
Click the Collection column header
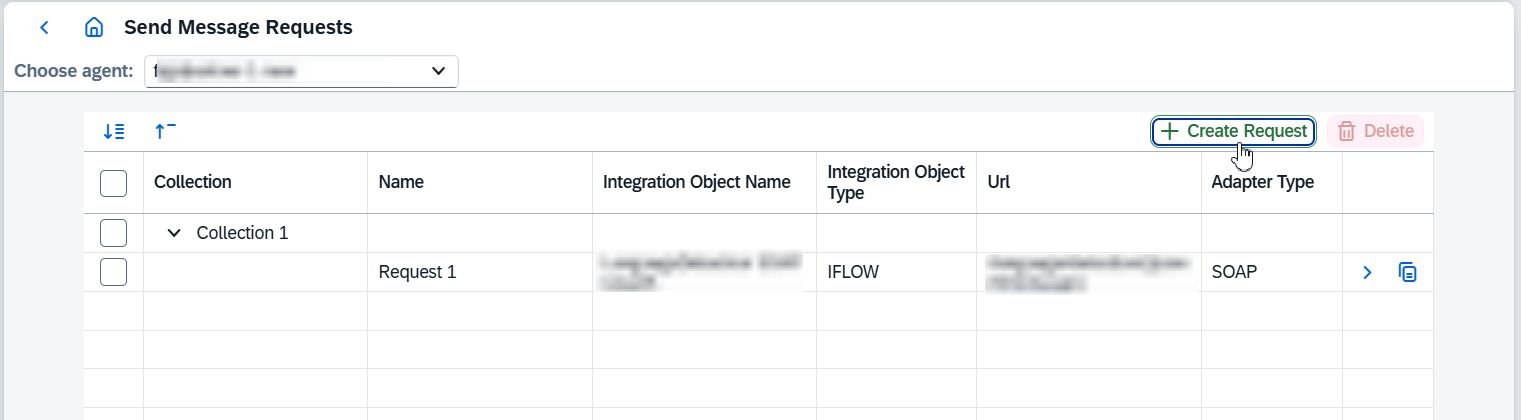pyautogui.click(x=193, y=182)
